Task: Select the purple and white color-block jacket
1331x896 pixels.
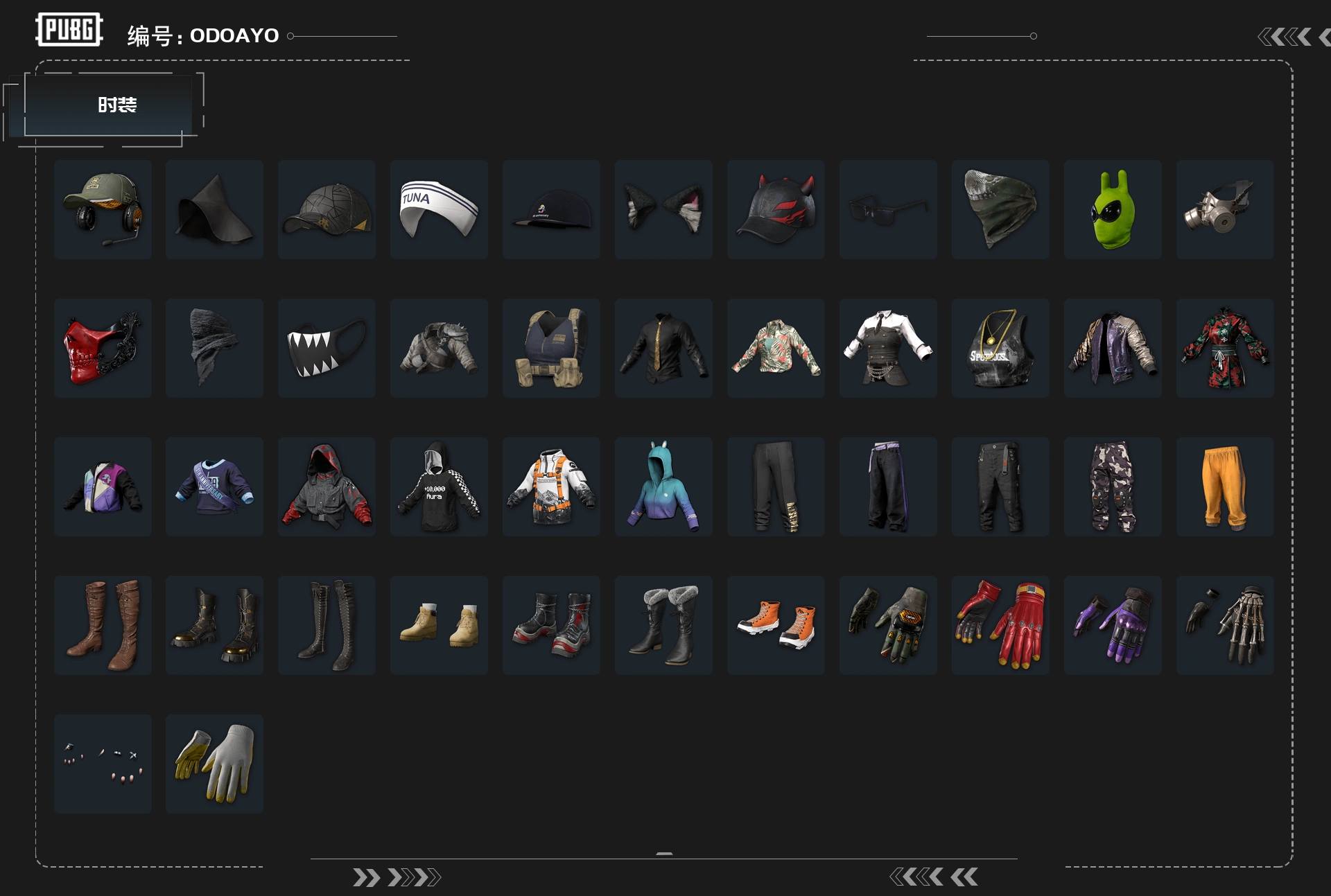Action: [103, 486]
